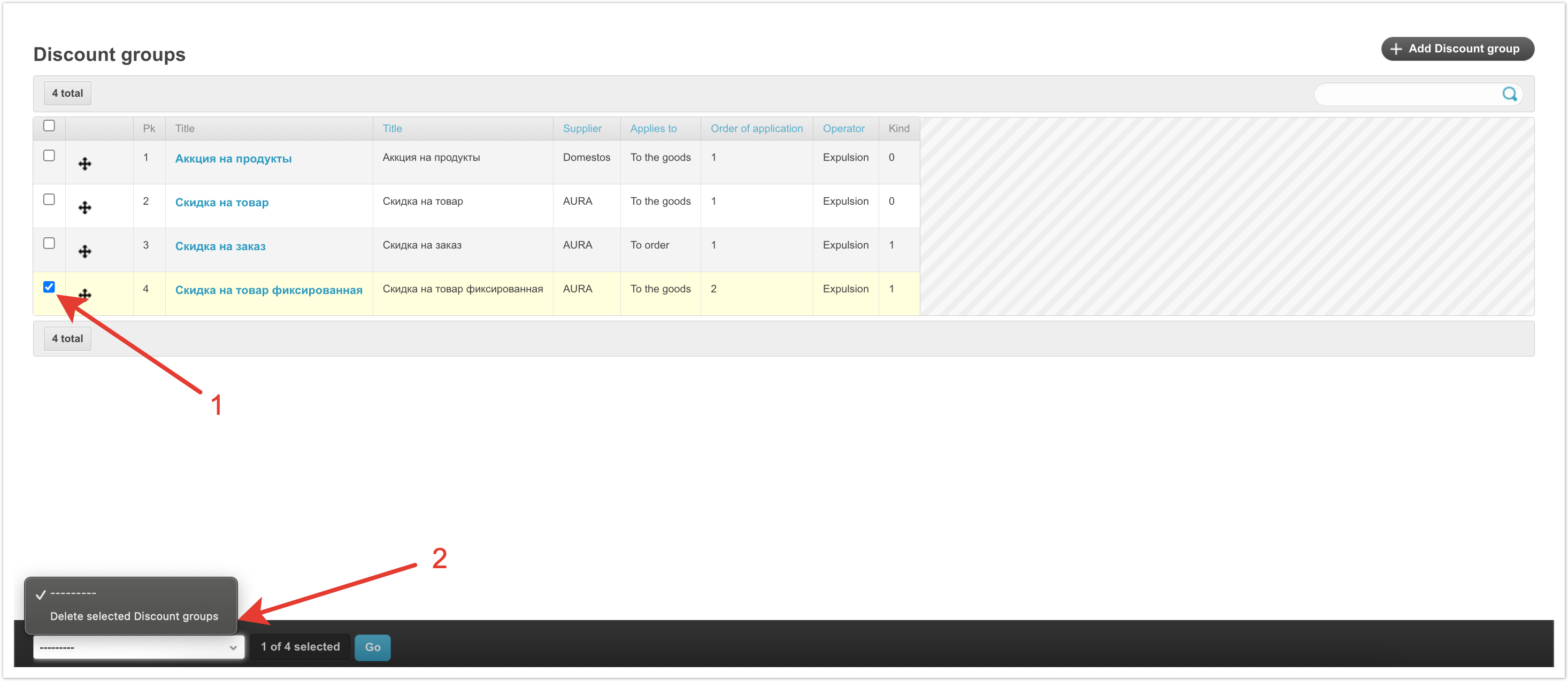Sort by Order of application column
Screen dimensions: 1568x681
(756, 128)
